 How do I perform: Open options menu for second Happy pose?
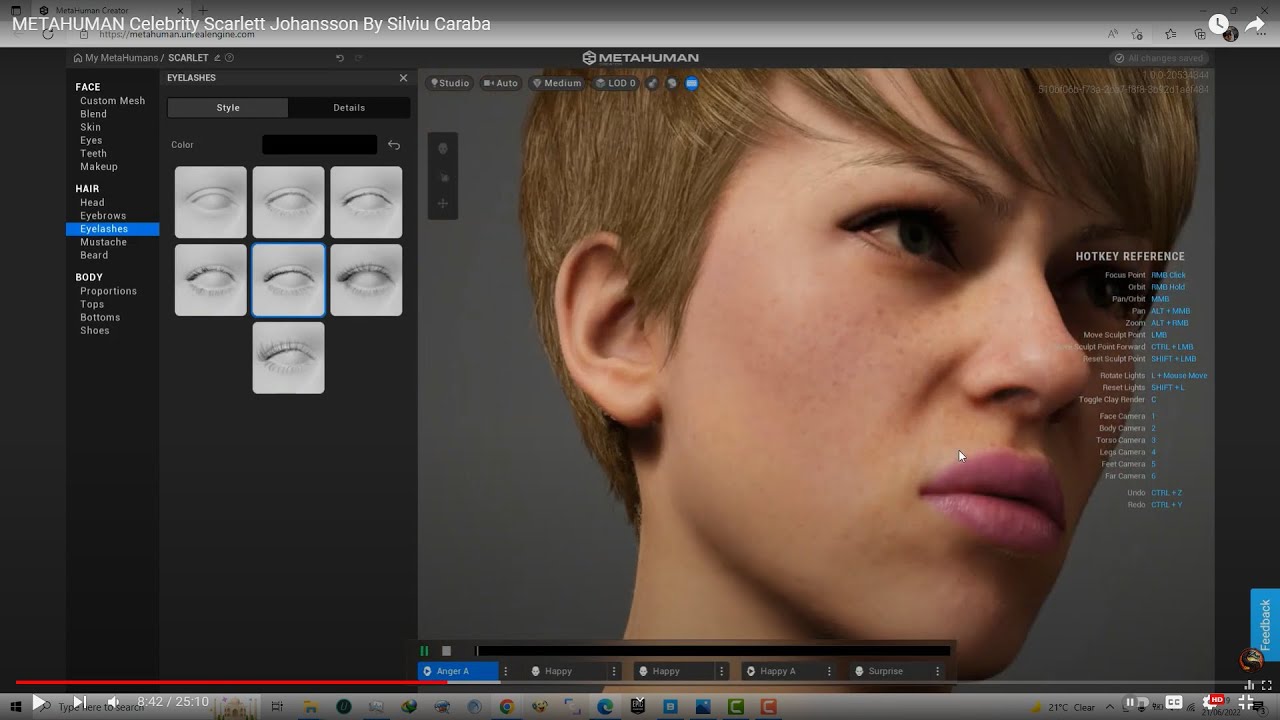722,671
